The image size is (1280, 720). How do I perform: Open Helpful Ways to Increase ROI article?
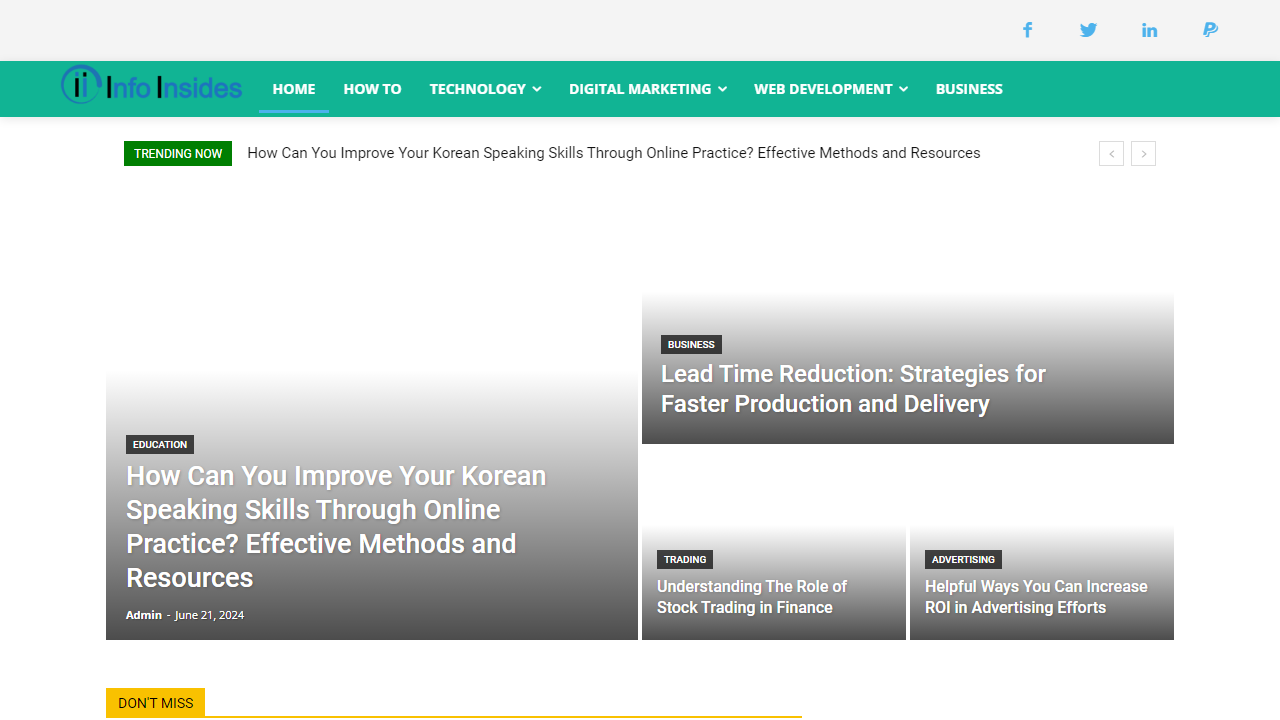click(1036, 597)
